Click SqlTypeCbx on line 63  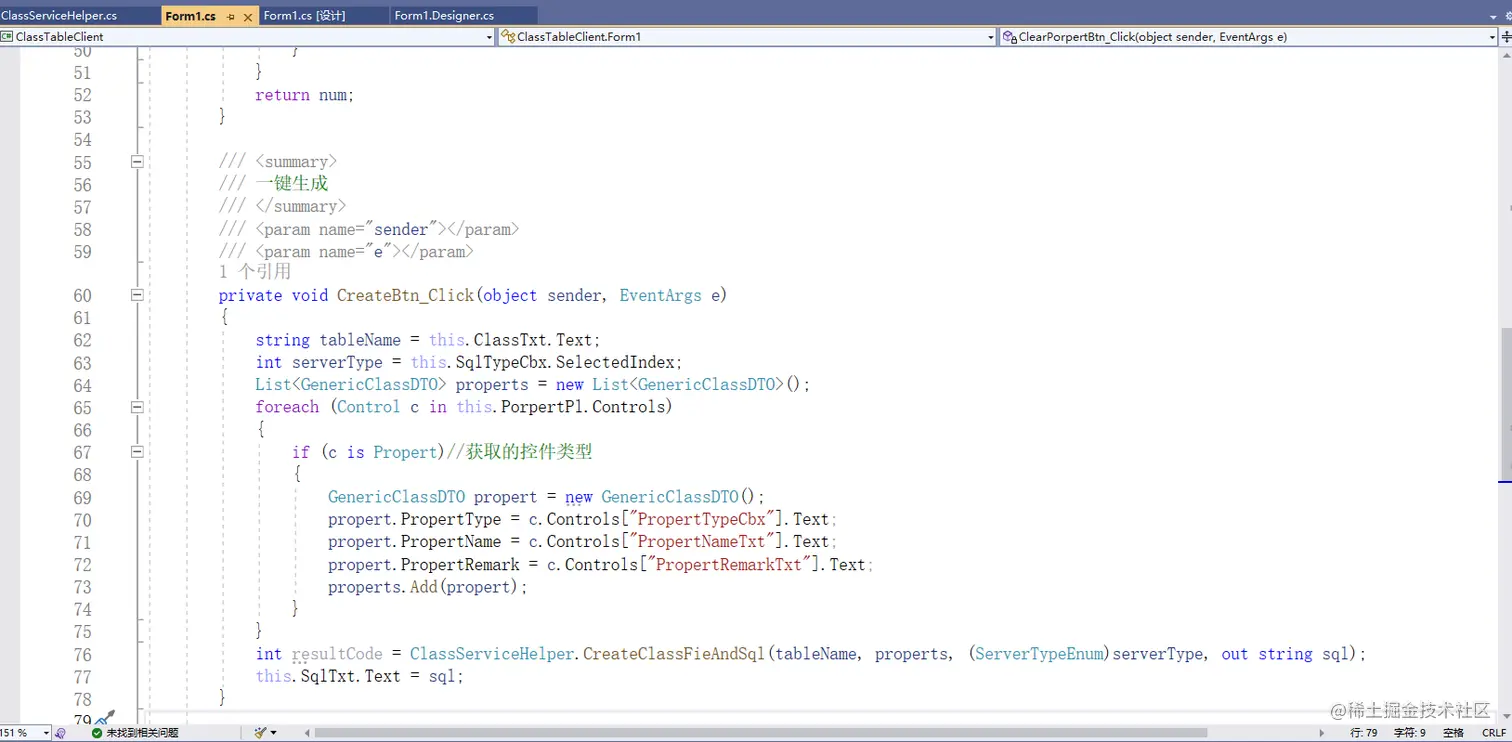[501, 362]
